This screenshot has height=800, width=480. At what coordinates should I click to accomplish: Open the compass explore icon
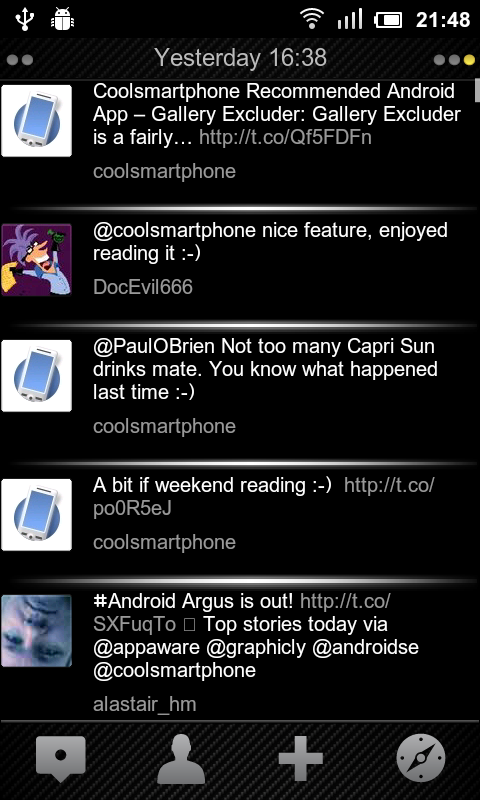coord(420,758)
